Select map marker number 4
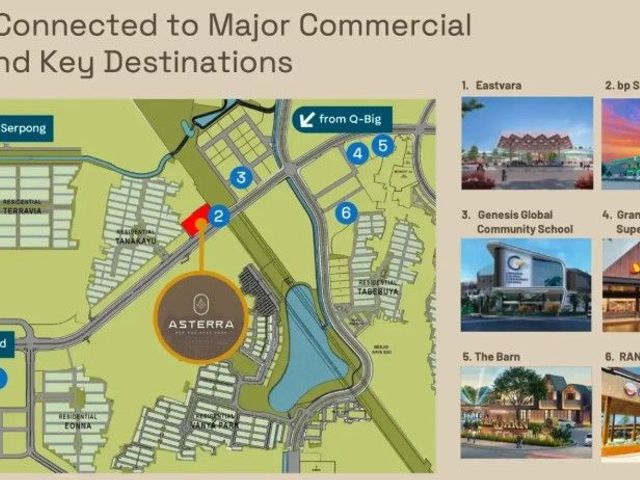 358,154
